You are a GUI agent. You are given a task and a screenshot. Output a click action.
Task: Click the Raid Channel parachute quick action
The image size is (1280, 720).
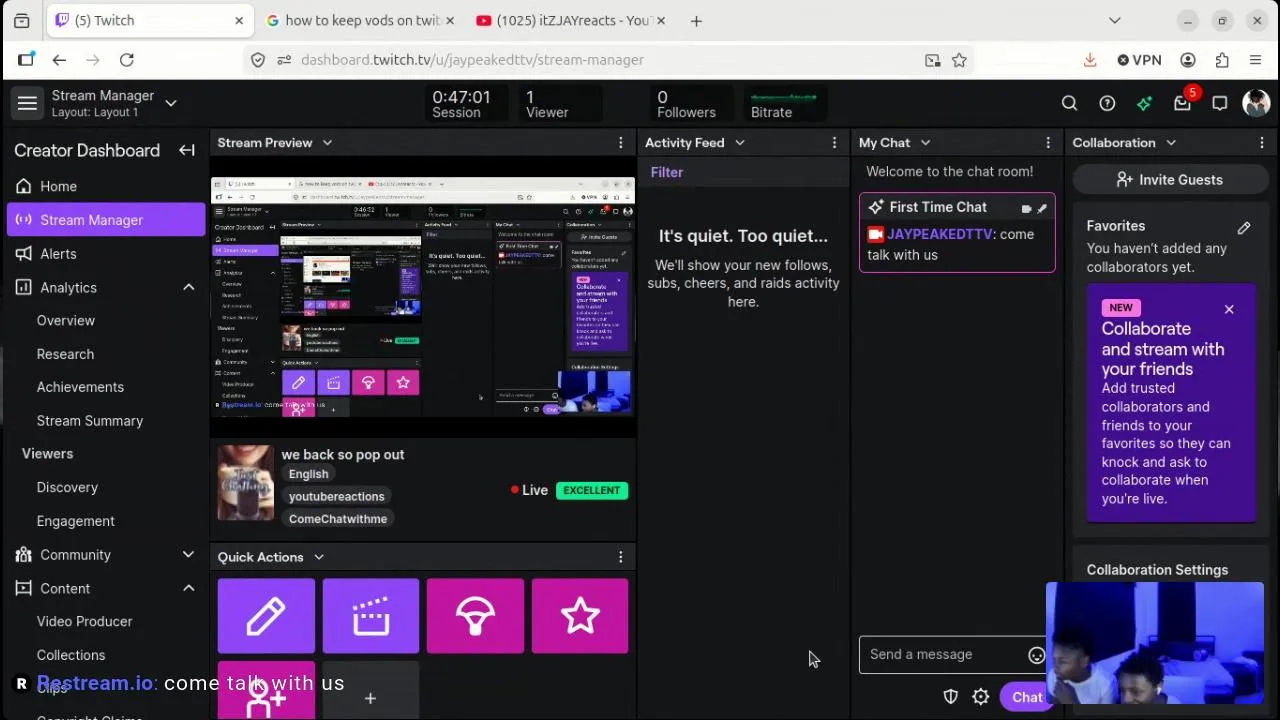[475, 616]
